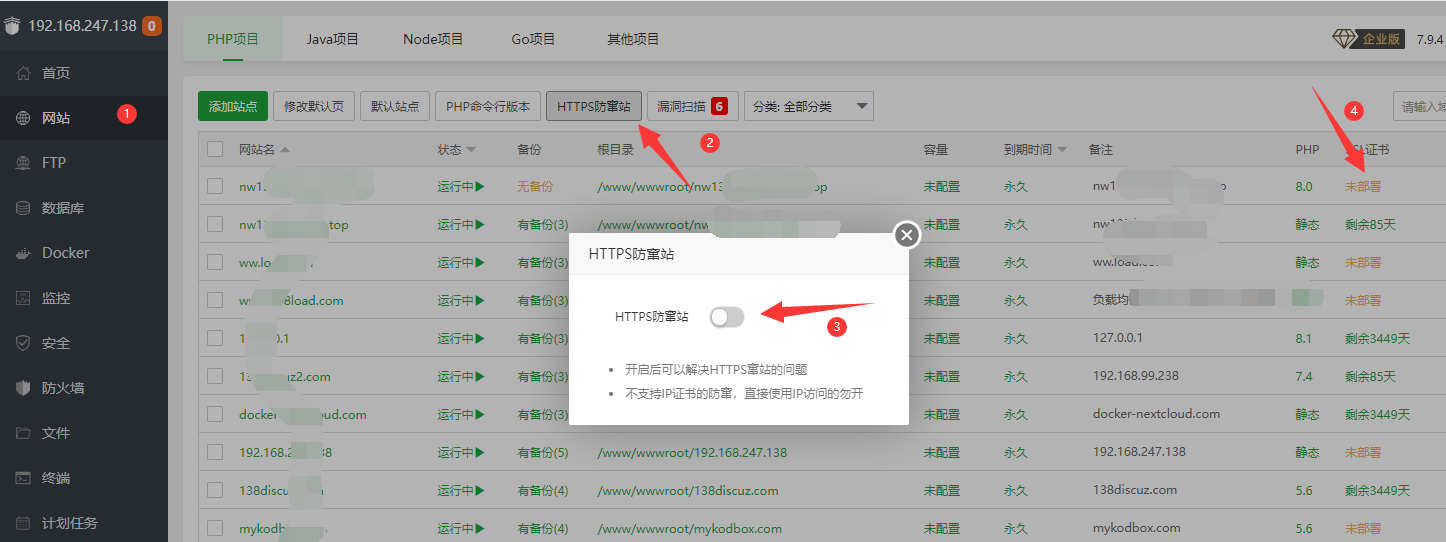Open 终端 terminal icon

point(24,478)
